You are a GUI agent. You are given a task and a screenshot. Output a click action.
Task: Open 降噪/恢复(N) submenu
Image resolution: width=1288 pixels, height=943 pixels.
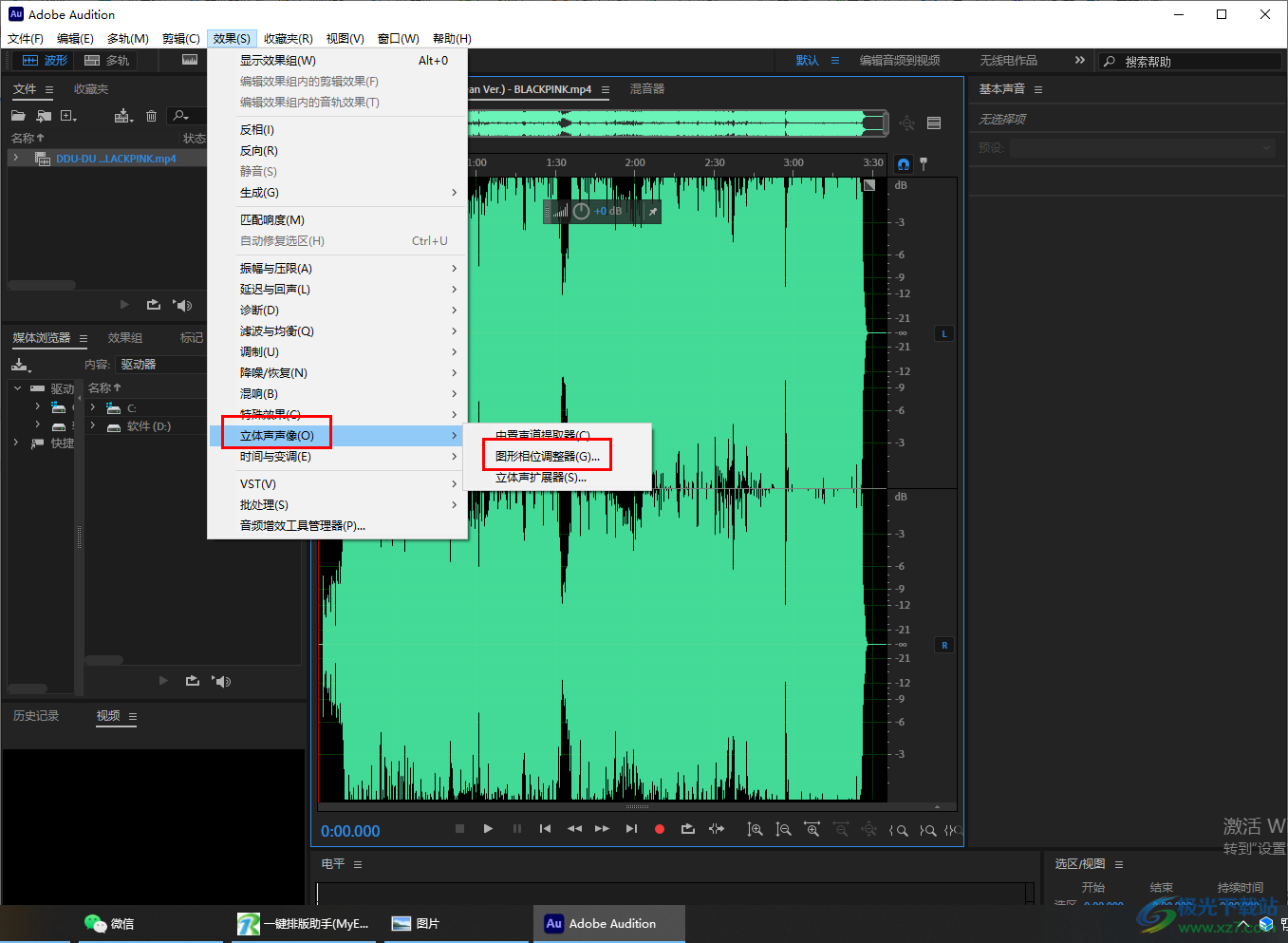337,373
